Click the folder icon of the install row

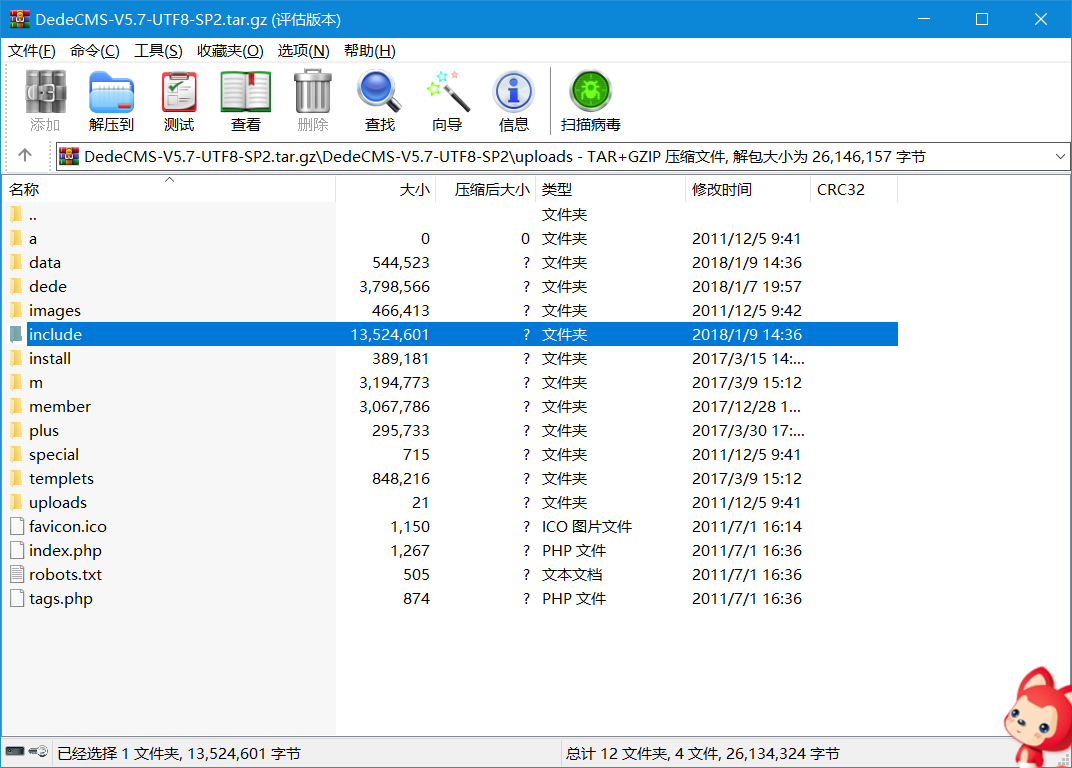[x=16, y=358]
